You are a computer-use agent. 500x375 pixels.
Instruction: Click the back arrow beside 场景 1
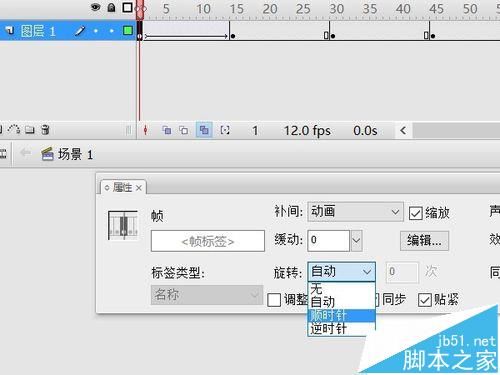26,153
